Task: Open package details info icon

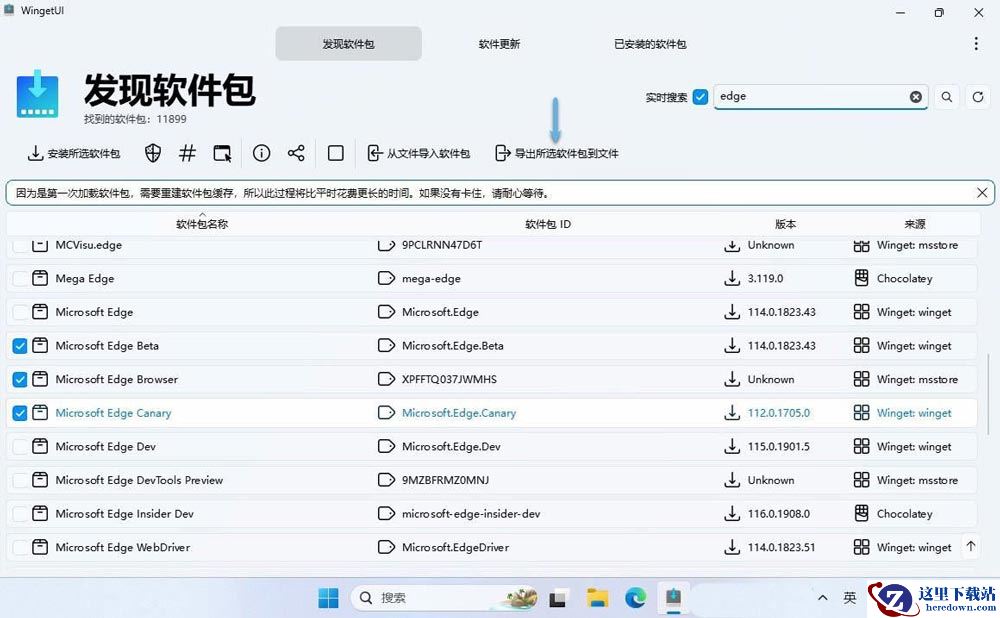Action: pos(261,153)
